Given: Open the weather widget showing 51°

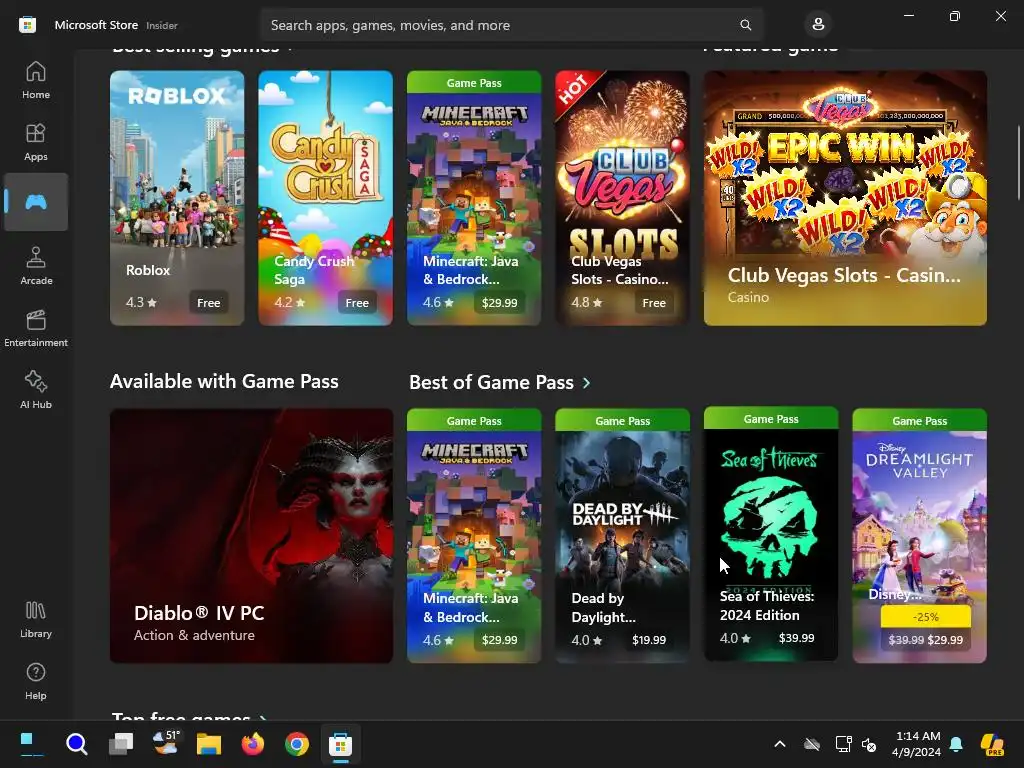Looking at the screenshot, I should [x=165, y=744].
